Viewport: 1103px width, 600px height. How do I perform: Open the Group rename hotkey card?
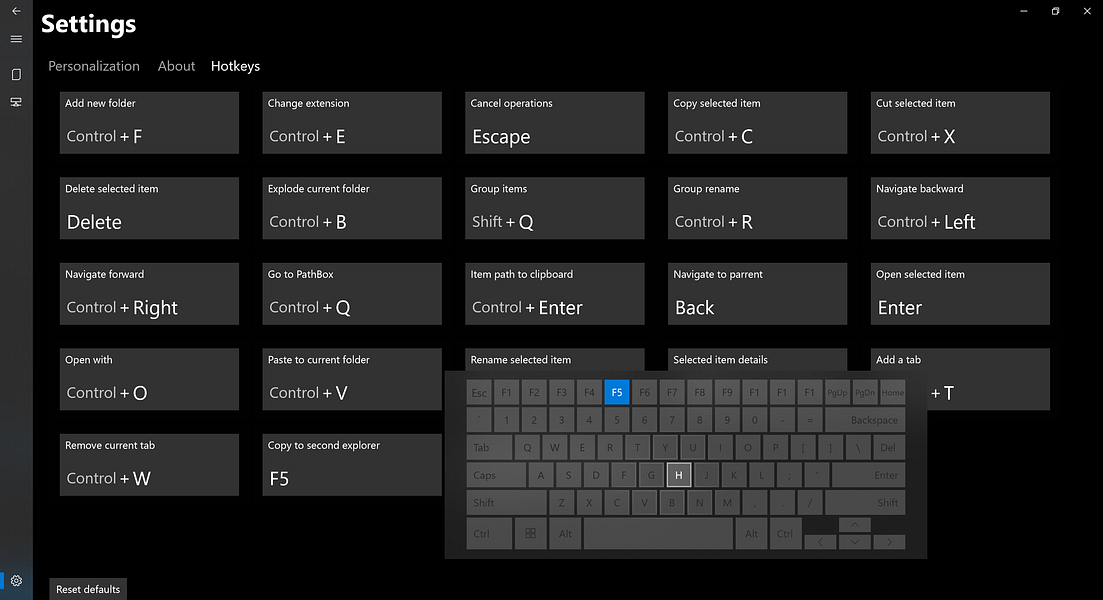coord(757,208)
